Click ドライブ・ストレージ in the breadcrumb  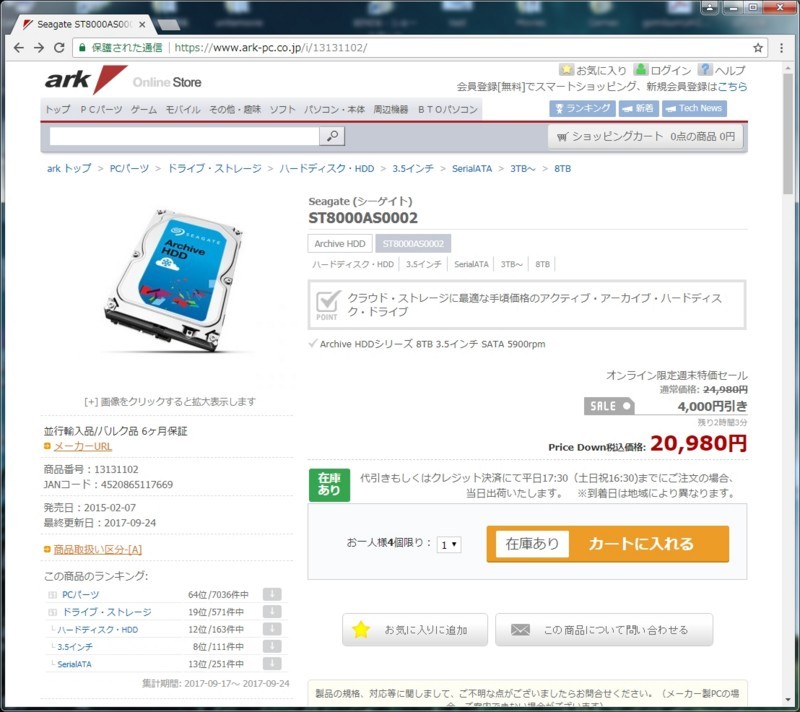[x=214, y=168]
